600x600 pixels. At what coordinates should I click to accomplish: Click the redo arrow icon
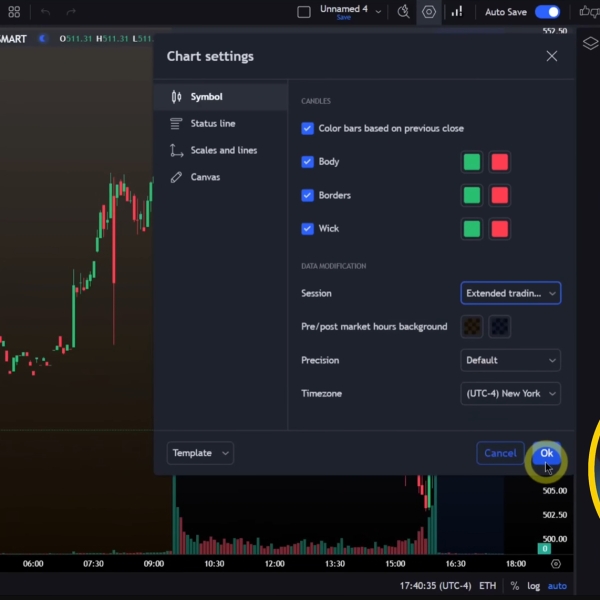tap(71, 12)
